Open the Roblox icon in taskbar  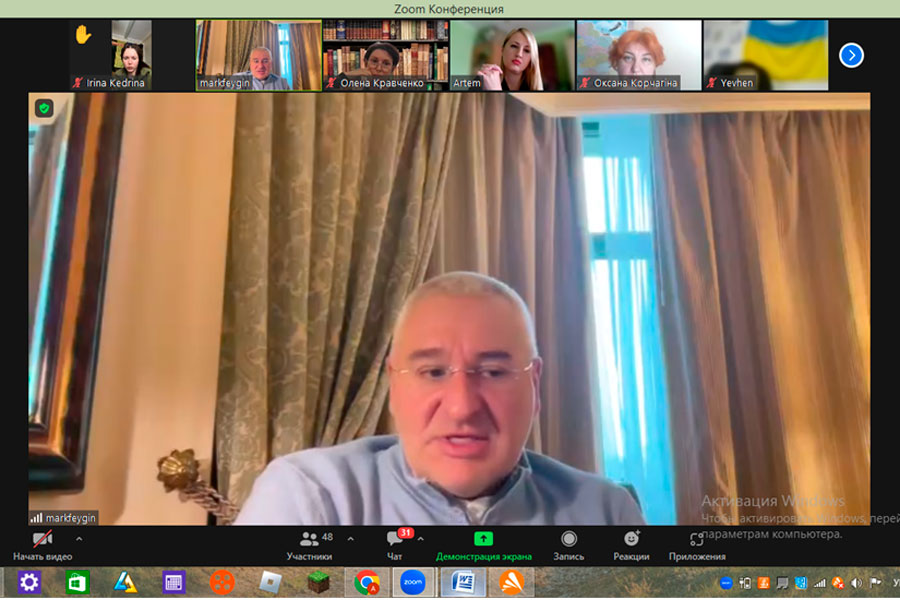(x=270, y=583)
